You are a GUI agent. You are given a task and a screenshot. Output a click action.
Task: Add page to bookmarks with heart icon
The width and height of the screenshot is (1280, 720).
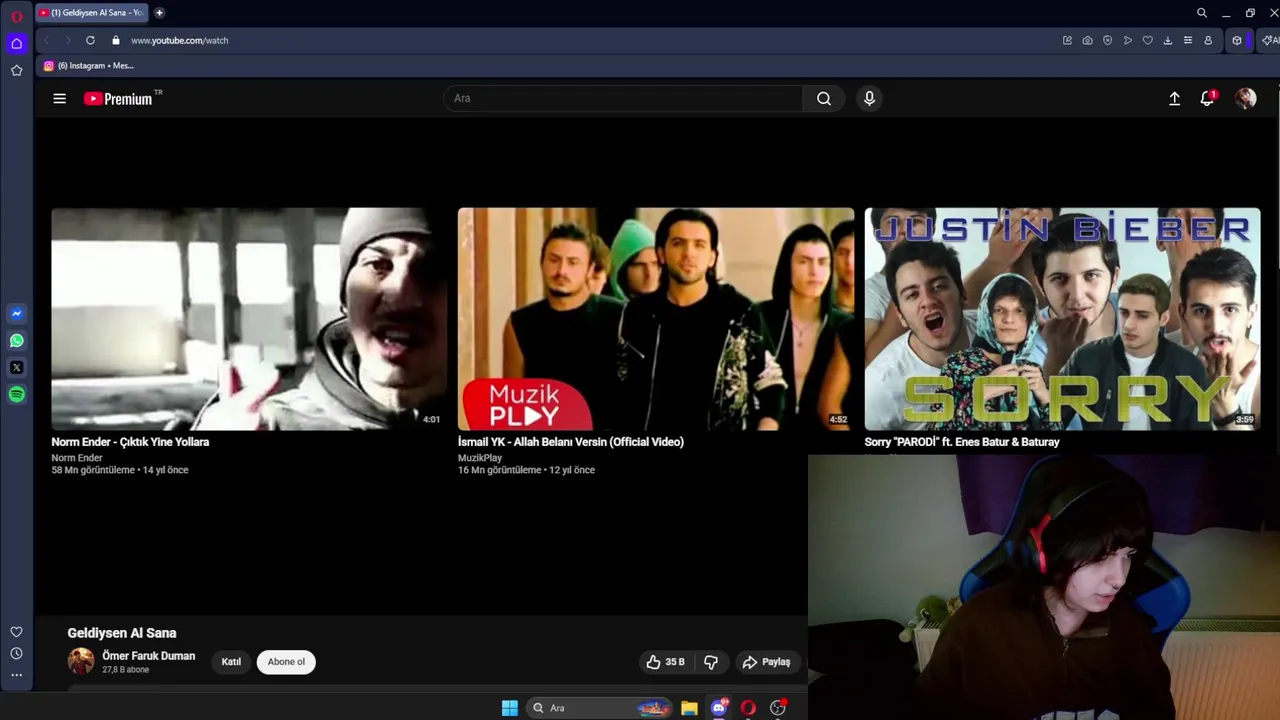pyautogui.click(x=1147, y=40)
